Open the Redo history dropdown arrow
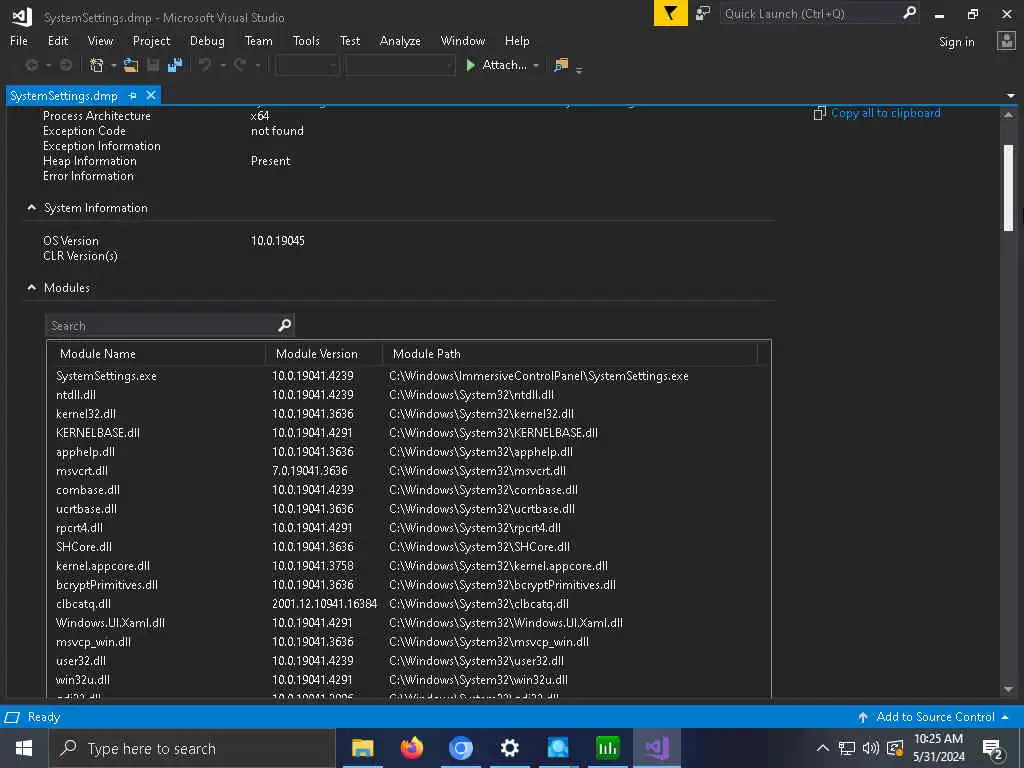1024x768 pixels. pos(257,65)
